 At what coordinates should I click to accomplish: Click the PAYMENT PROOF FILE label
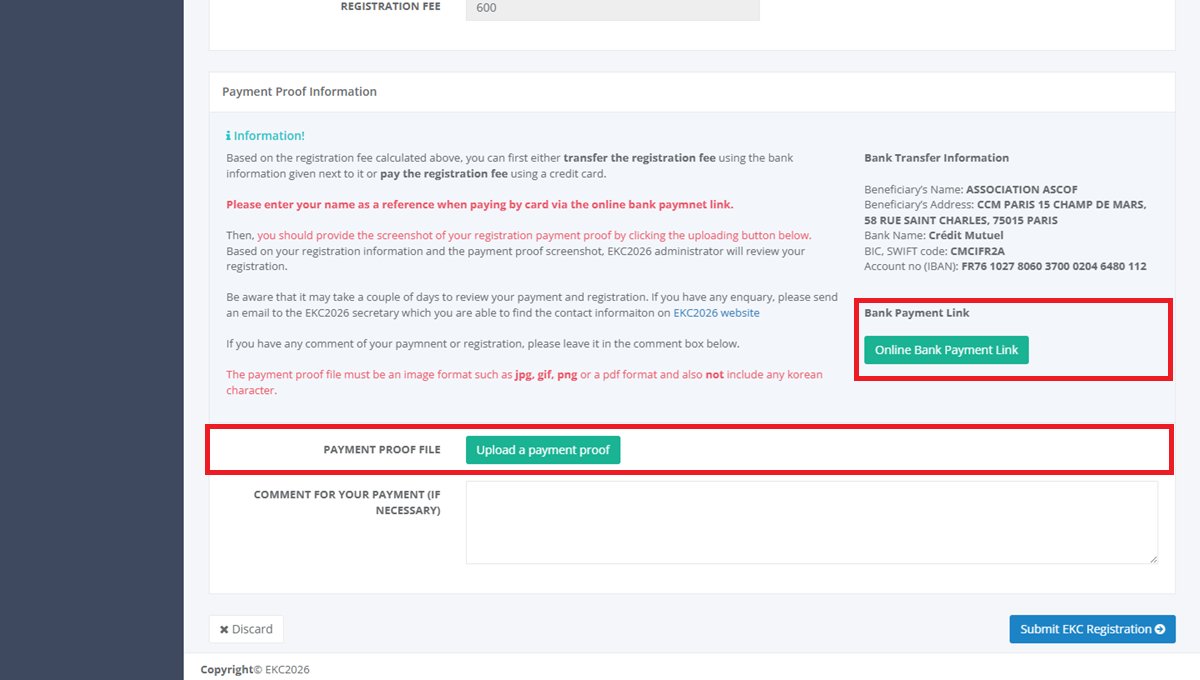tap(381, 450)
